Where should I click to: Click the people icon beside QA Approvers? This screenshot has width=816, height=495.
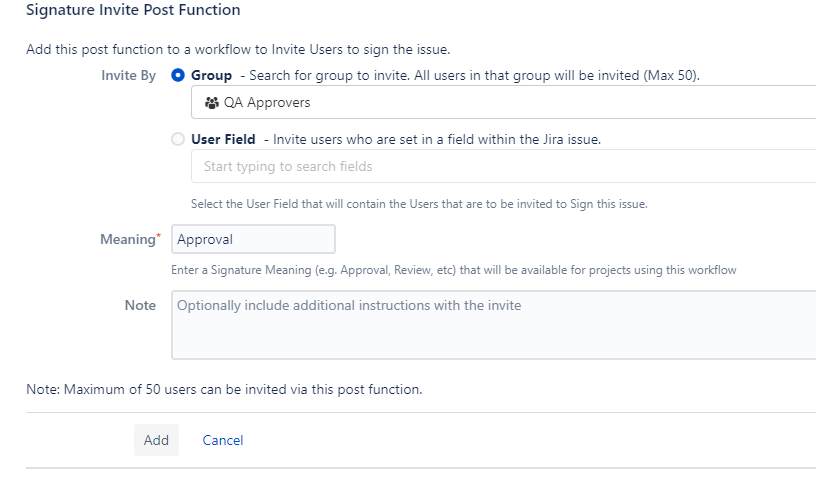pyautogui.click(x=211, y=102)
